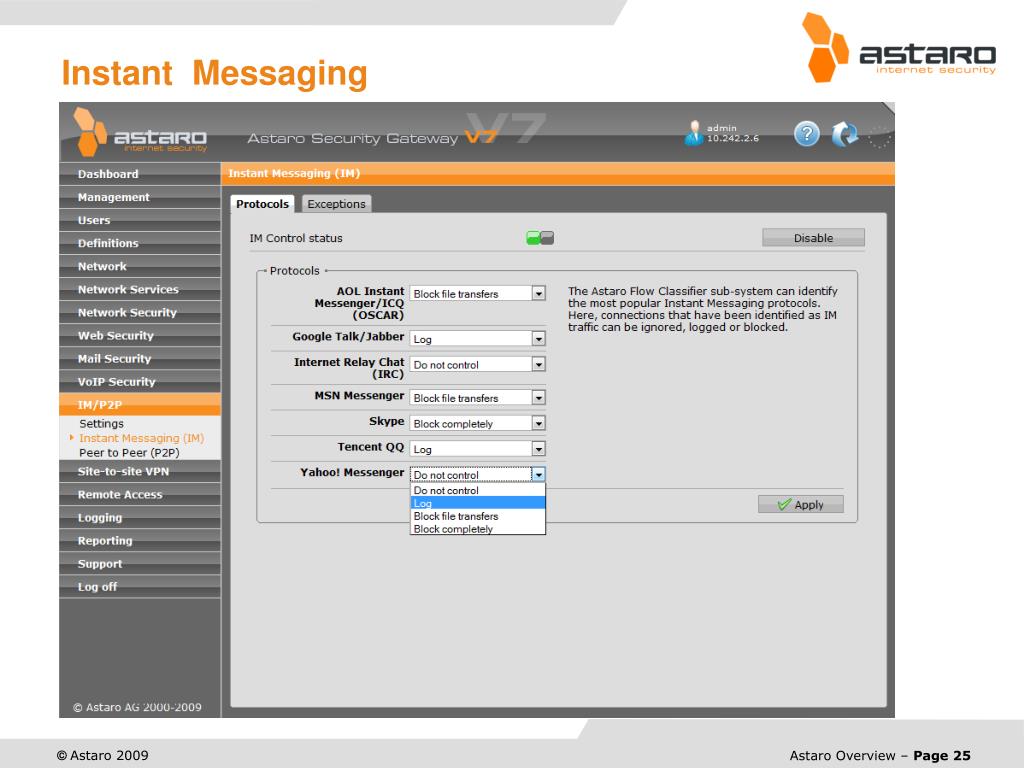The width and height of the screenshot is (1024, 768).
Task: Open the Management sidebar menu
Action: tap(140, 197)
